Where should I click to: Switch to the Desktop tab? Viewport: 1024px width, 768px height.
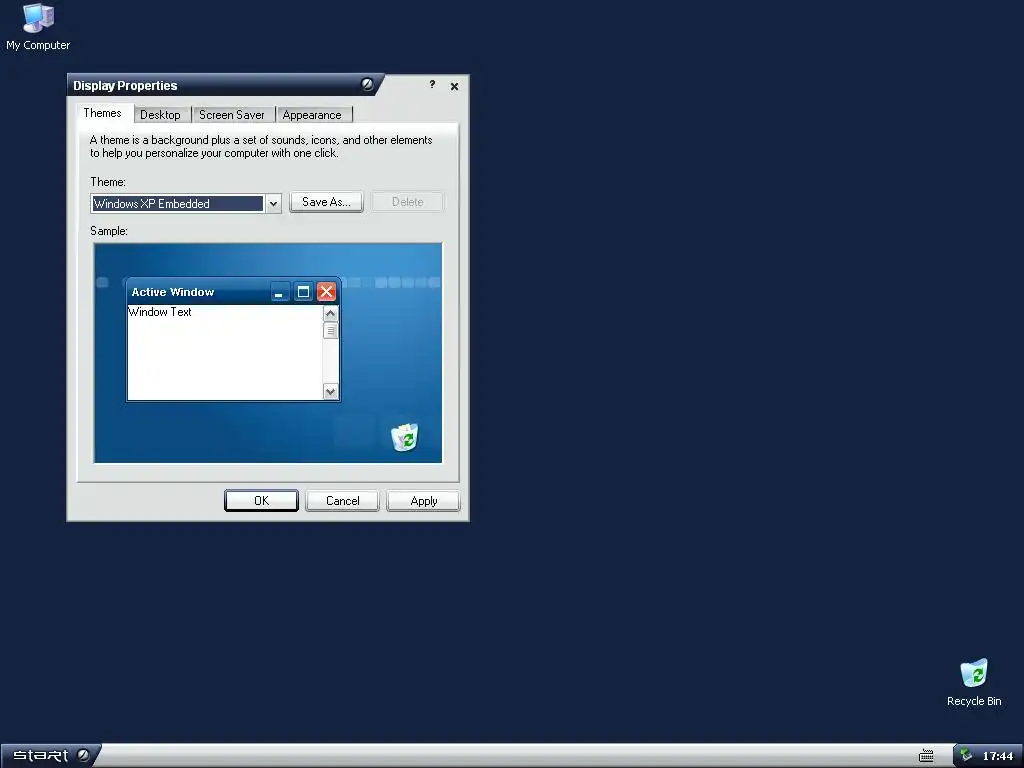160,115
